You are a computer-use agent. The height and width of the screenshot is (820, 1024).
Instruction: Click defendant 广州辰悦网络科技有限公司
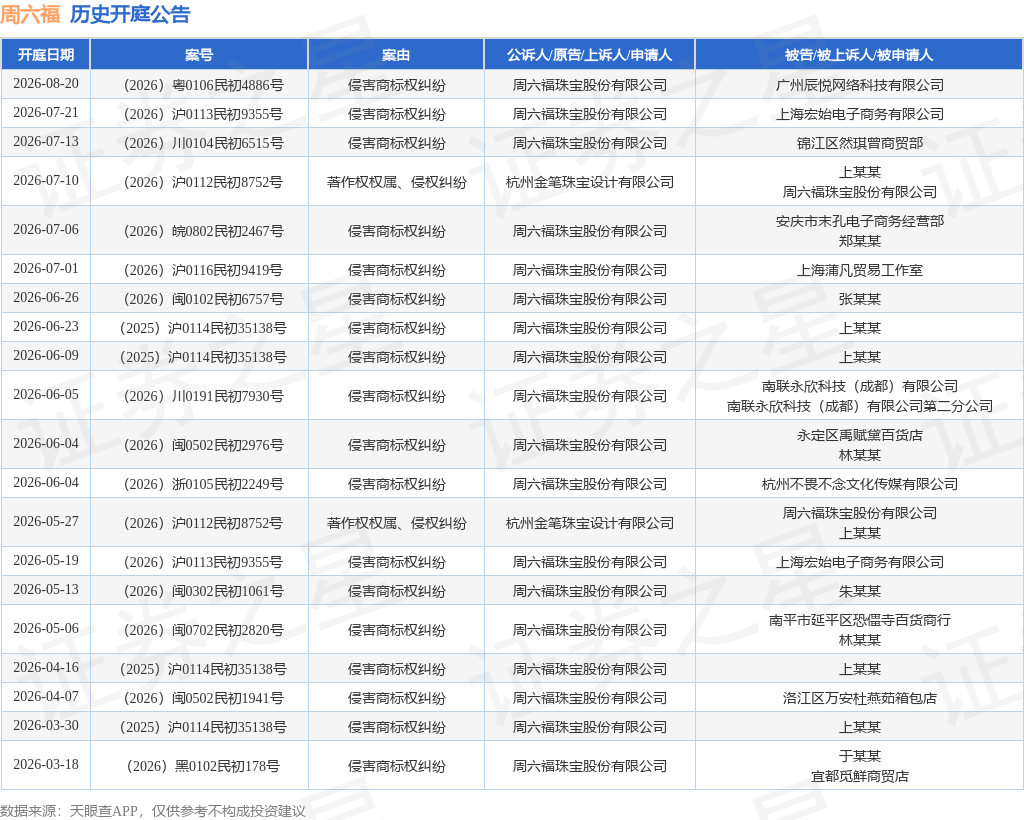click(x=859, y=85)
